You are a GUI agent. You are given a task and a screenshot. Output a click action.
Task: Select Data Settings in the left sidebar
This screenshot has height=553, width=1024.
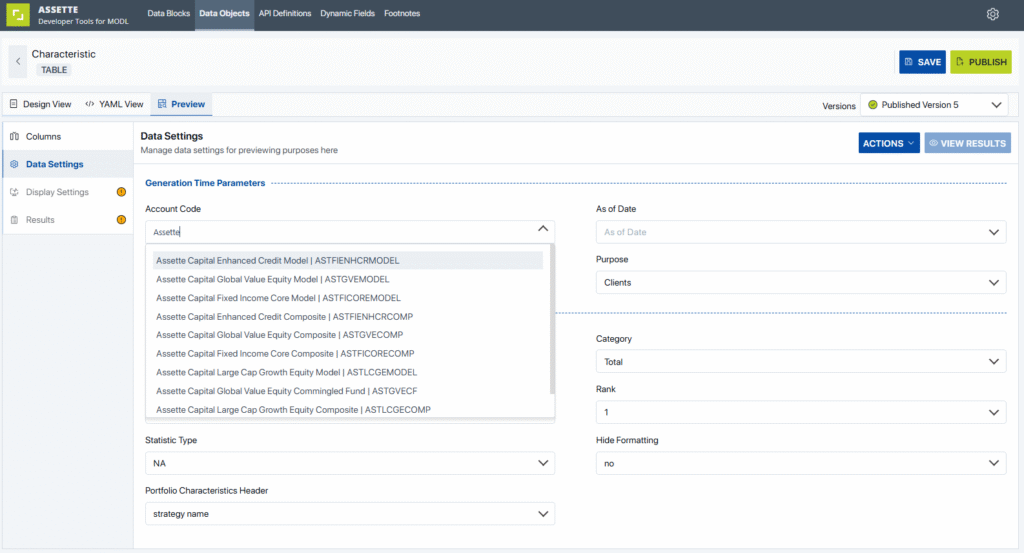54,164
